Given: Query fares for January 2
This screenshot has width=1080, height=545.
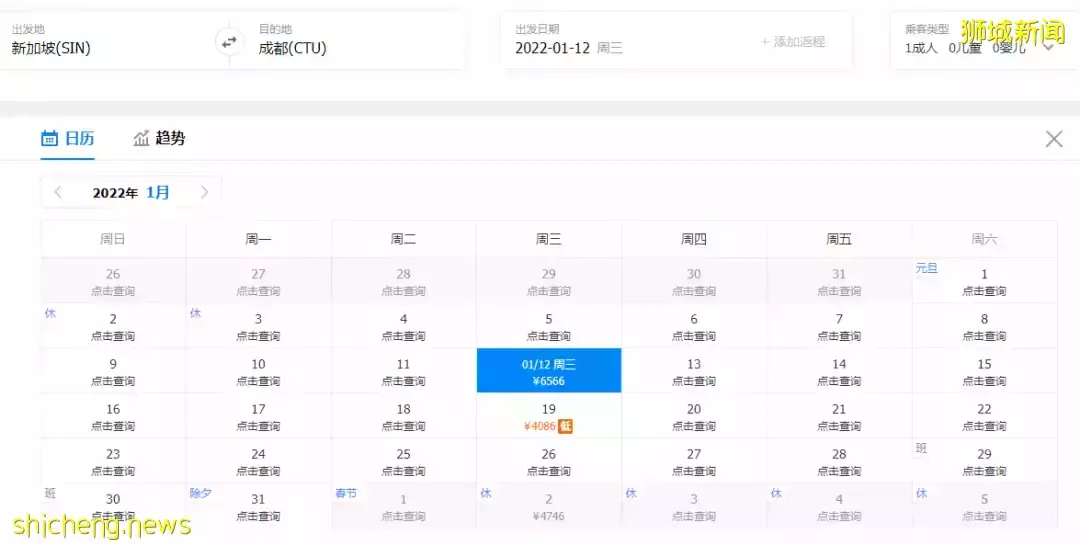Looking at the screenshot, I should point(113,327).
